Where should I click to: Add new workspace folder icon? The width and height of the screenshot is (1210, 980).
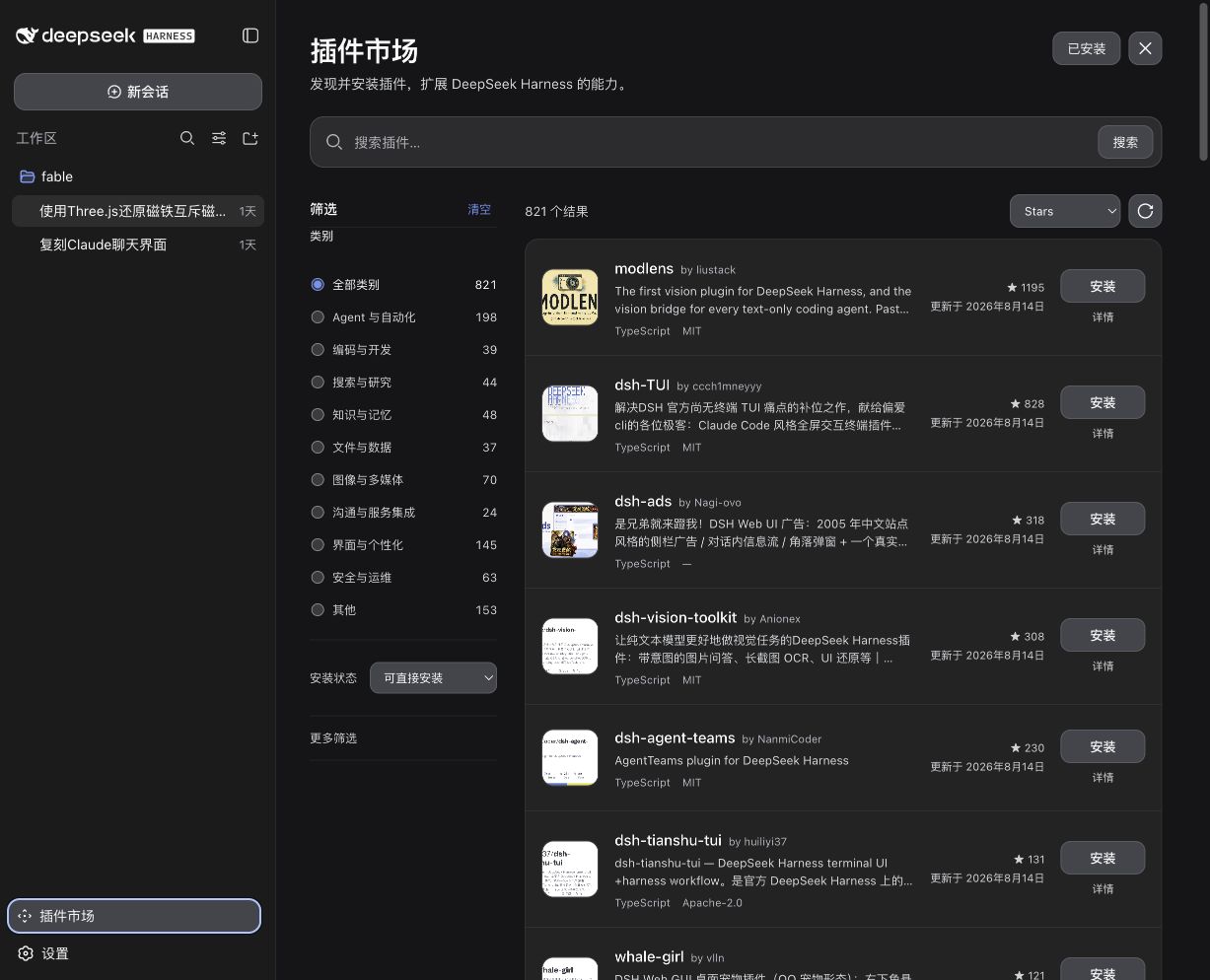250,138
